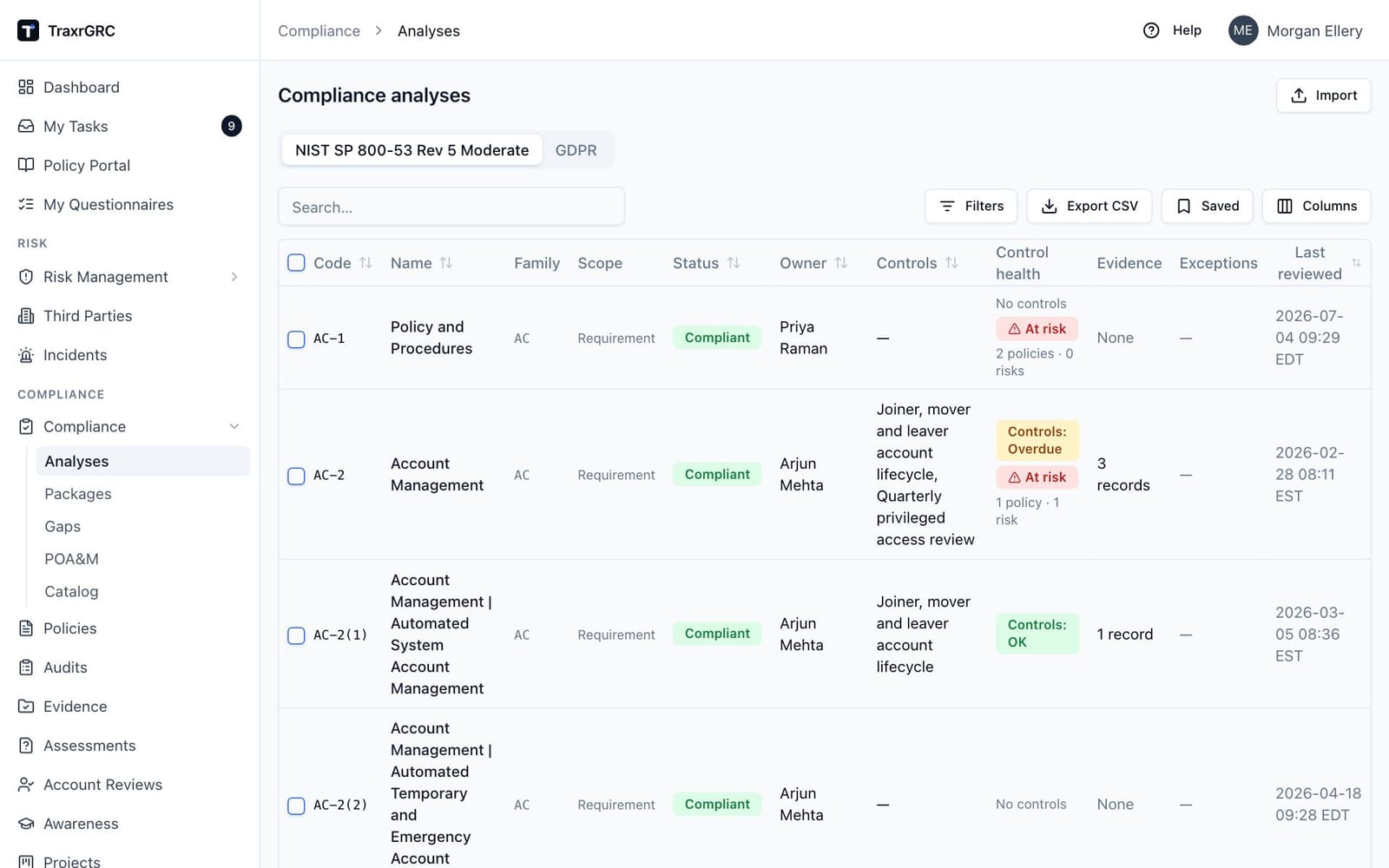Select the AC-1 row checkbox
The image size is (1389, 868).
point(296,339)
